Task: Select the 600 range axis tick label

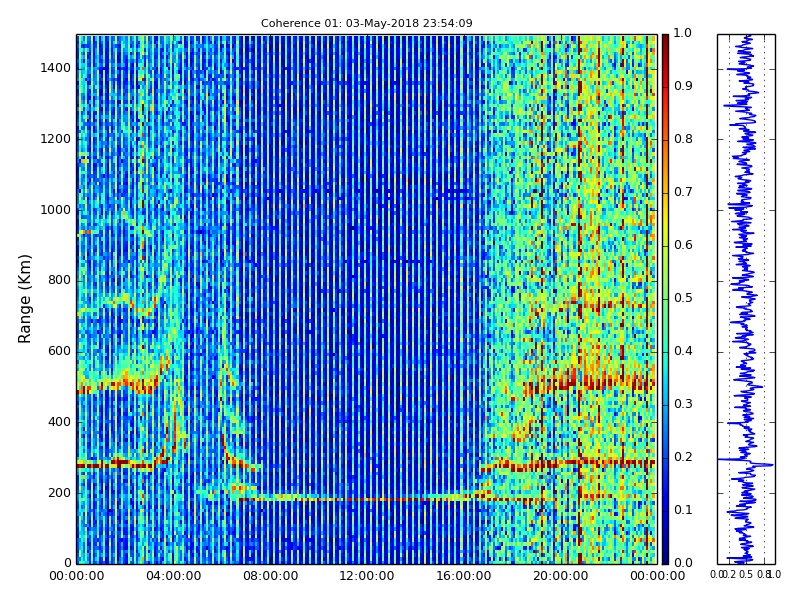Action: (59, 351)
